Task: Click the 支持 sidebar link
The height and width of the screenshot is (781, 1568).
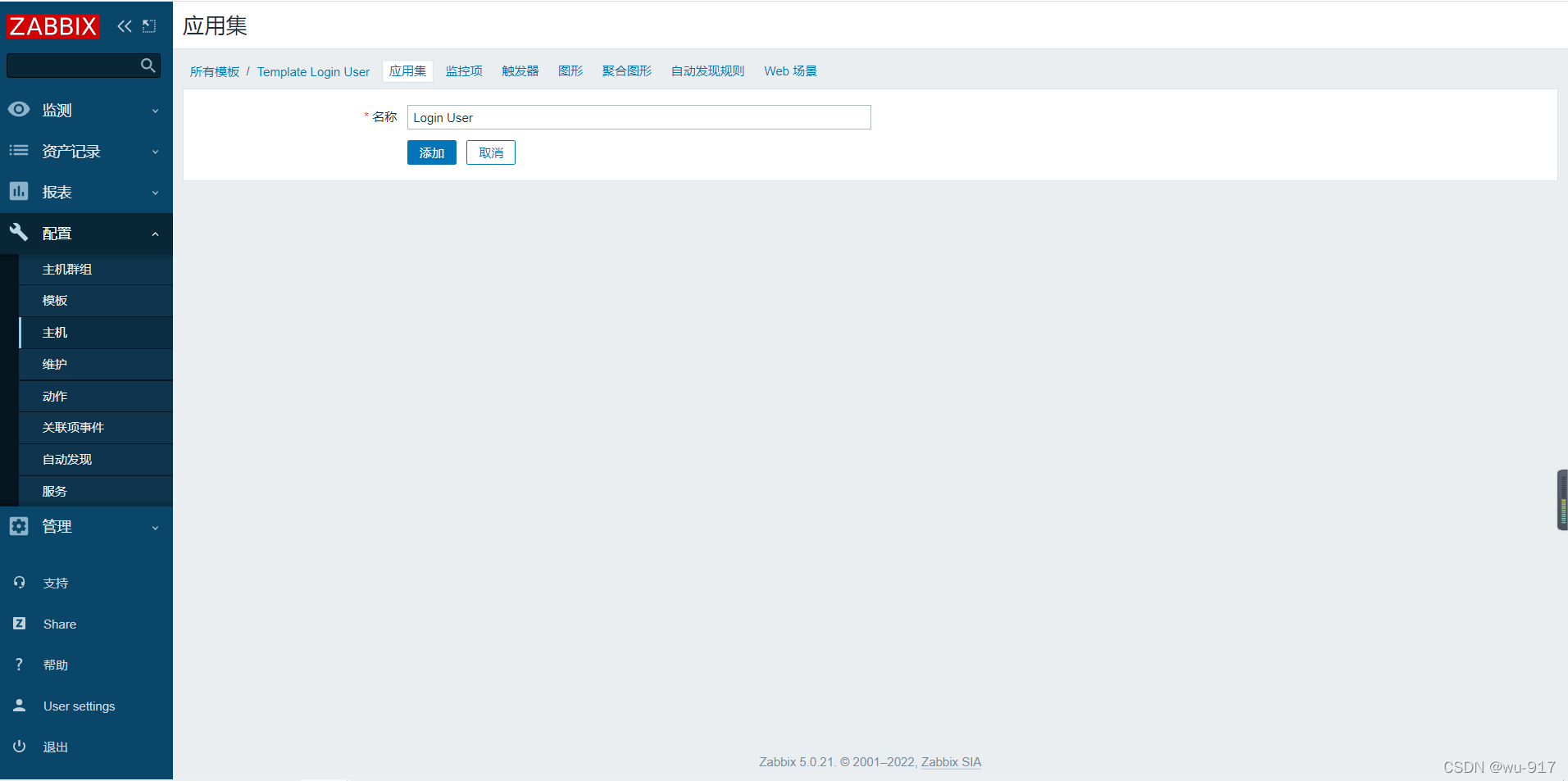Action: tap(56, 583)
